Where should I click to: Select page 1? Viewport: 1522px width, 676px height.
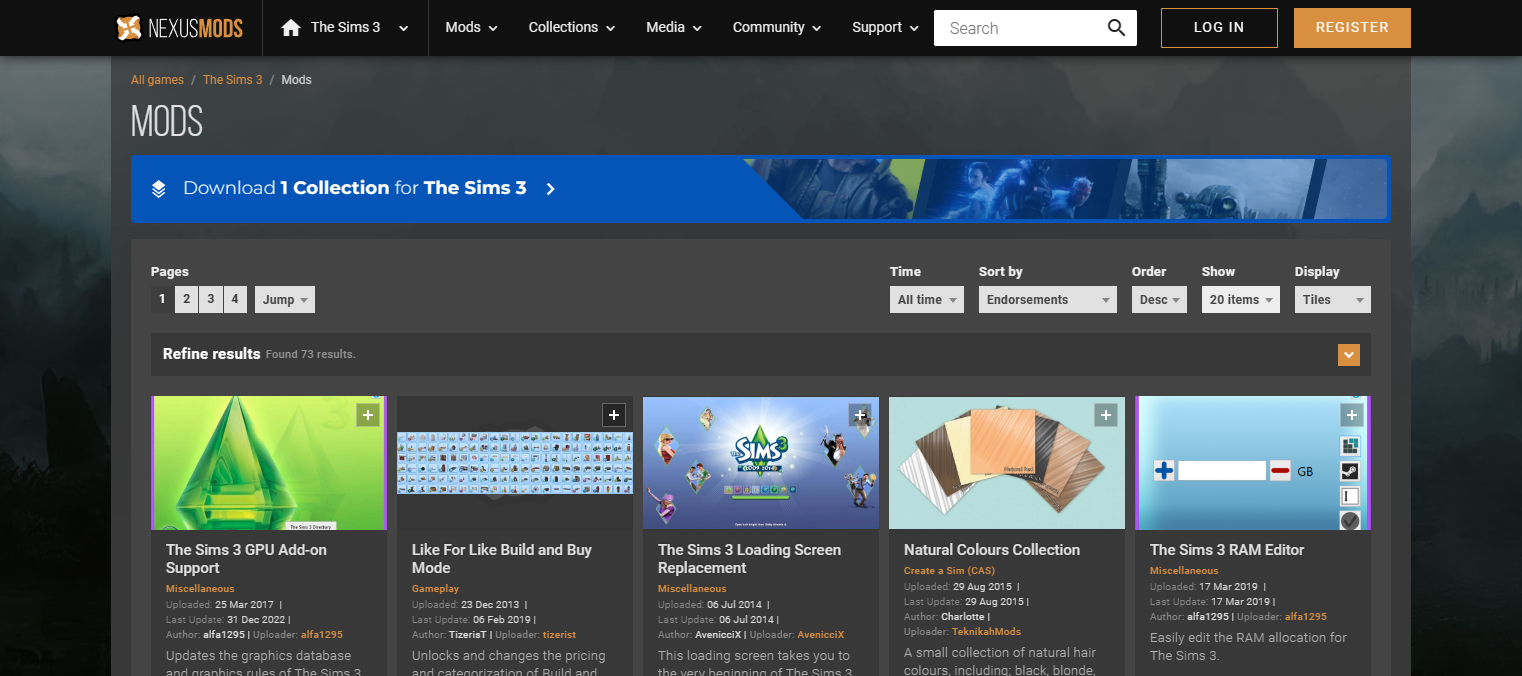click(x=163, y=299)
